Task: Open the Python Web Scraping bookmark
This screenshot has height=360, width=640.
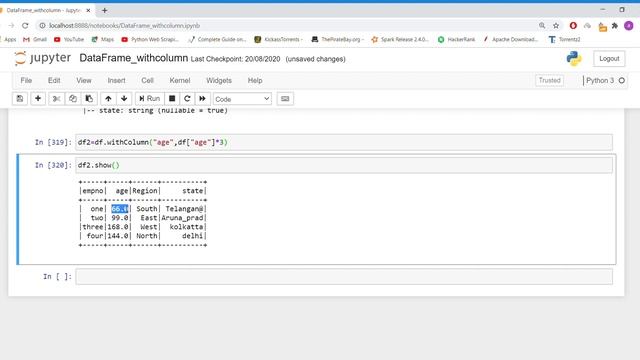Action: (x=150, y=40)
